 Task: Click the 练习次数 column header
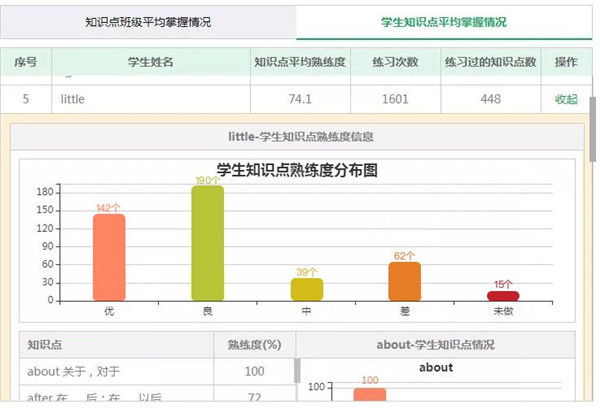(x=394, y=62)
